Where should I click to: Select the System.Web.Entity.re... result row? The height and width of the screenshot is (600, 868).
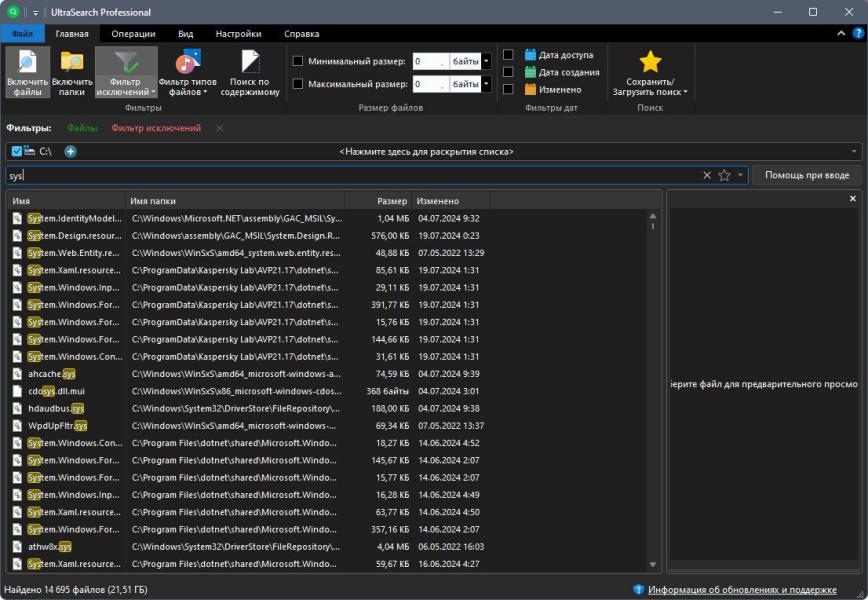click(x=327, y=252)
